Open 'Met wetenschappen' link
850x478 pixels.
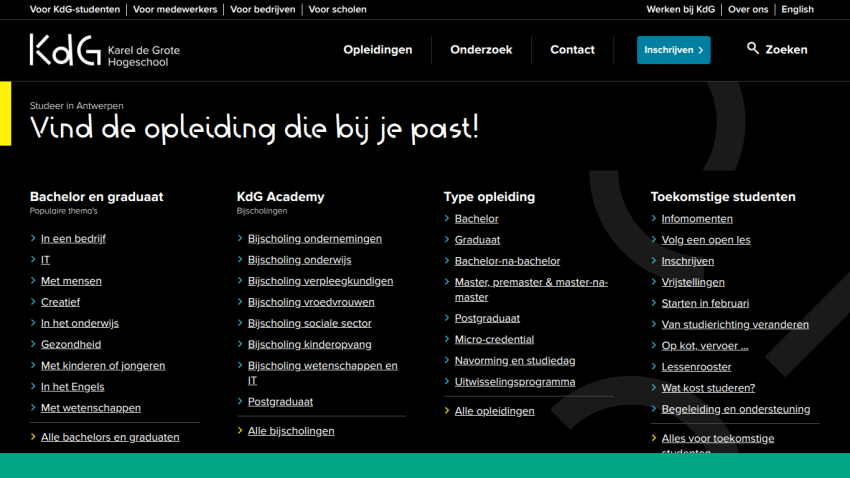click(x=91, y=408)
